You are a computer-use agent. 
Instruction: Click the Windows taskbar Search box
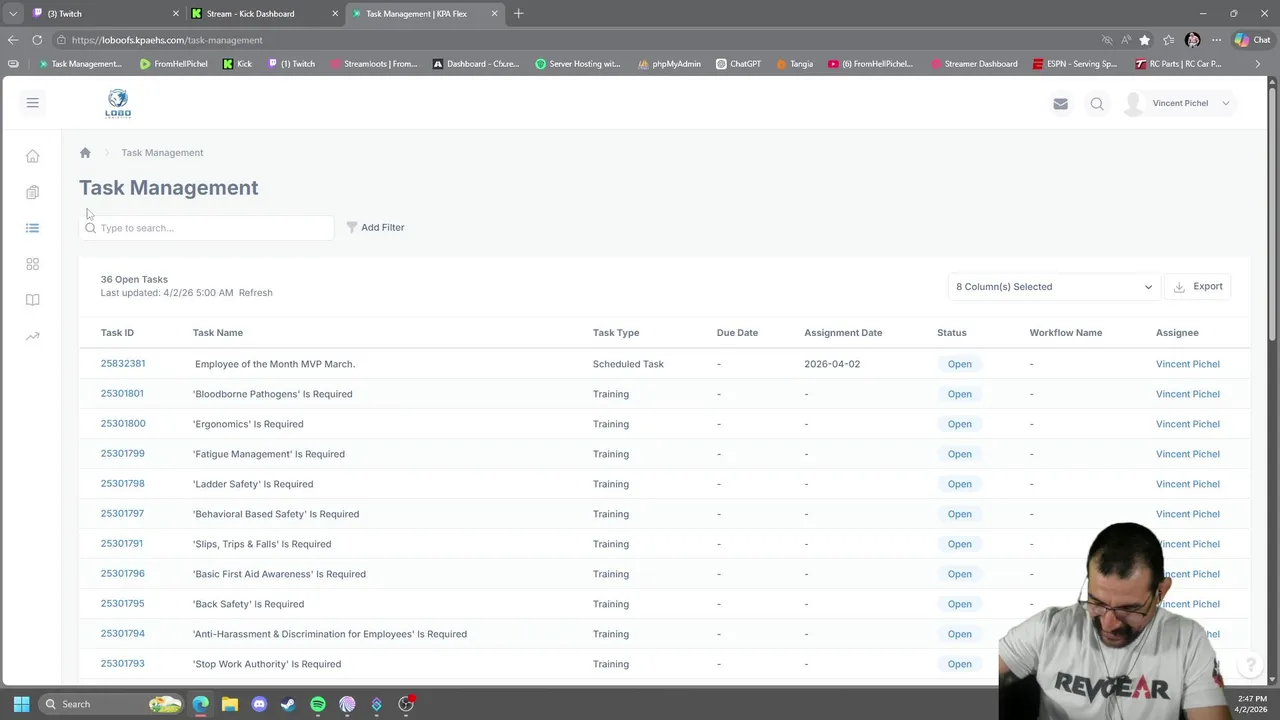click(112, 704)
